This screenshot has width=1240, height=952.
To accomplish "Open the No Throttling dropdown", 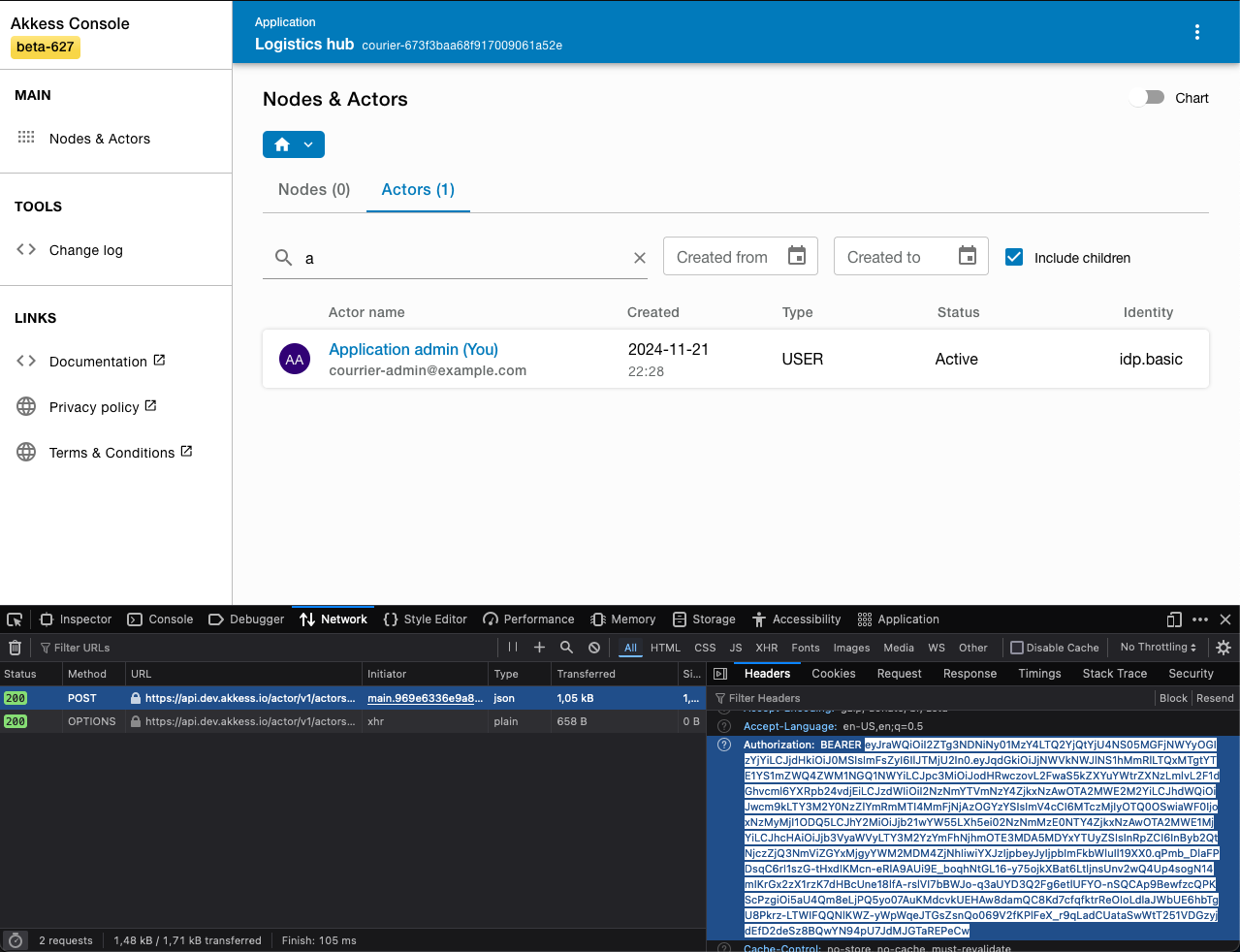I will 1158,648.
